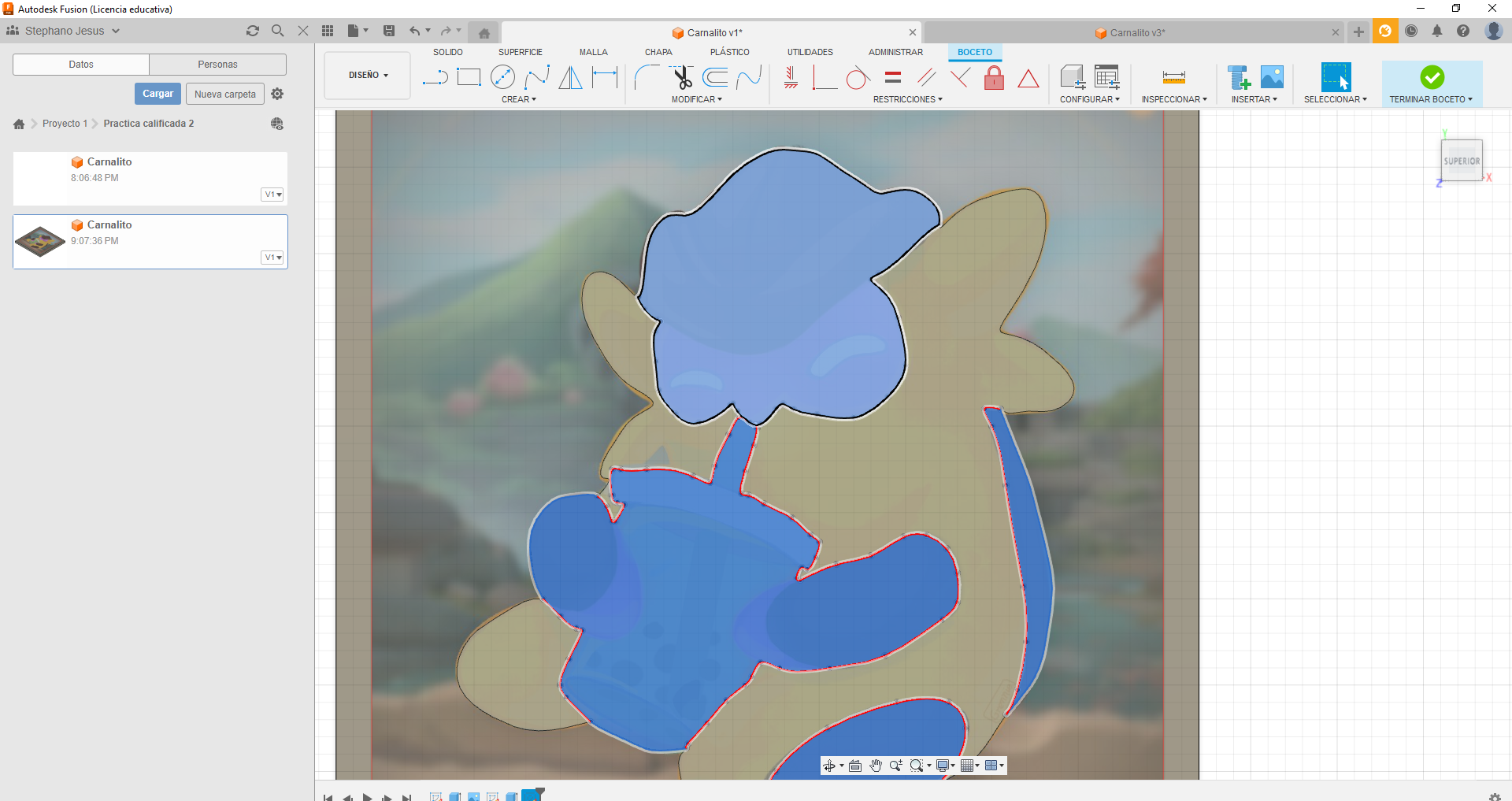Click the green Finish Sketch checkmark
Image resolution: width=1512 pixels, height=801 pixels.
(x=1432, y=77)
